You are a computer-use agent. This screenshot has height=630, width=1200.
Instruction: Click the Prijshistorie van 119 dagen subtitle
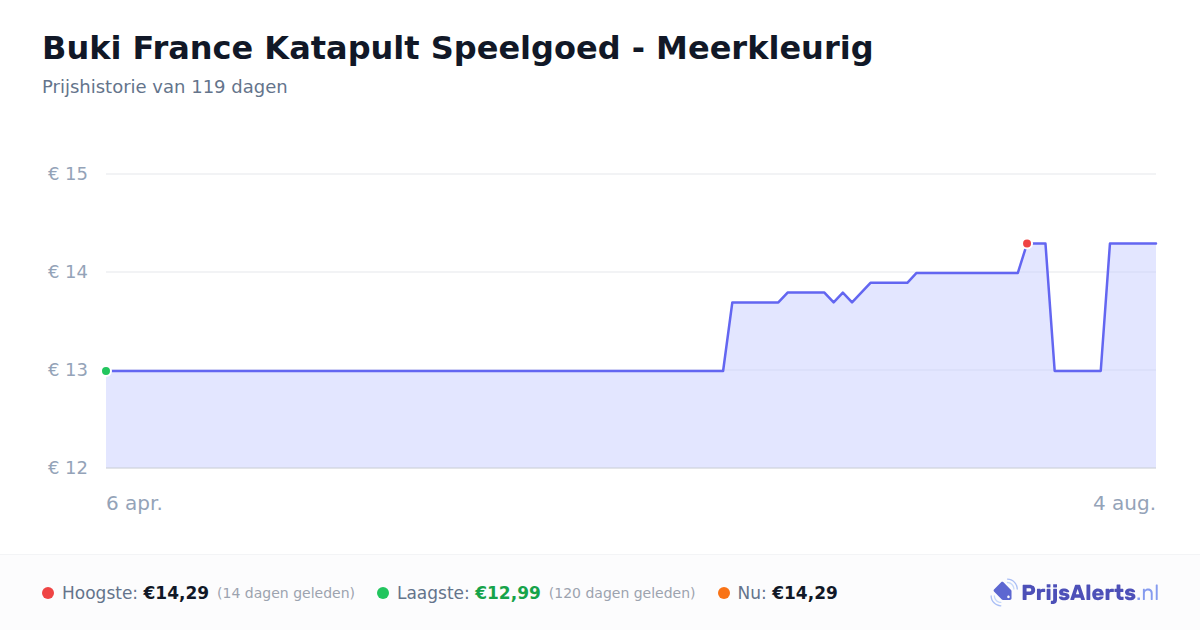165,87
